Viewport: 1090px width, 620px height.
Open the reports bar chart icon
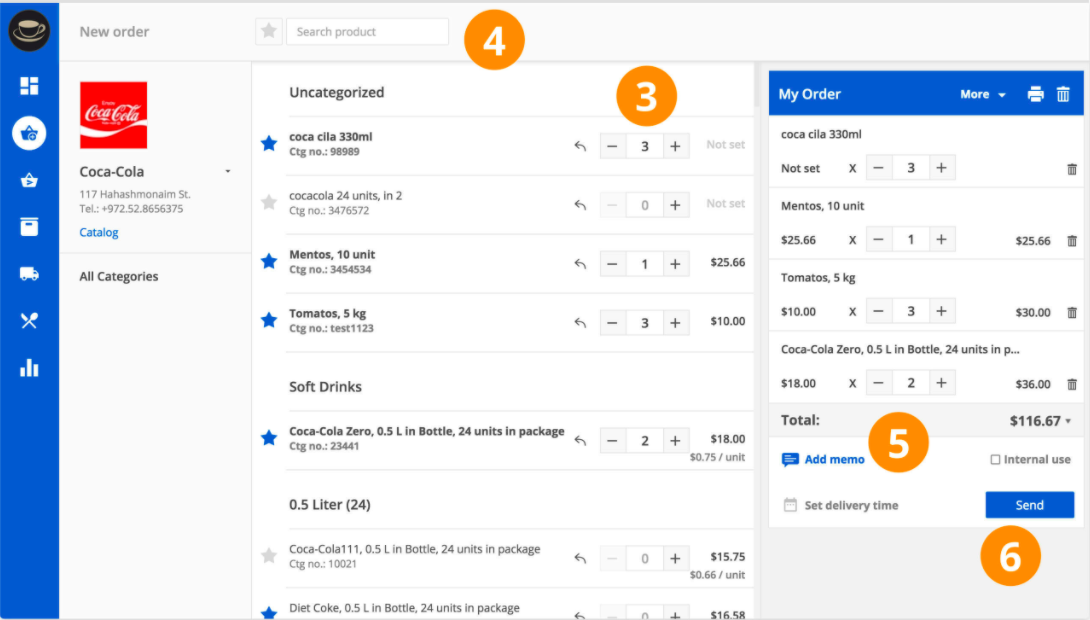point(29,368)
